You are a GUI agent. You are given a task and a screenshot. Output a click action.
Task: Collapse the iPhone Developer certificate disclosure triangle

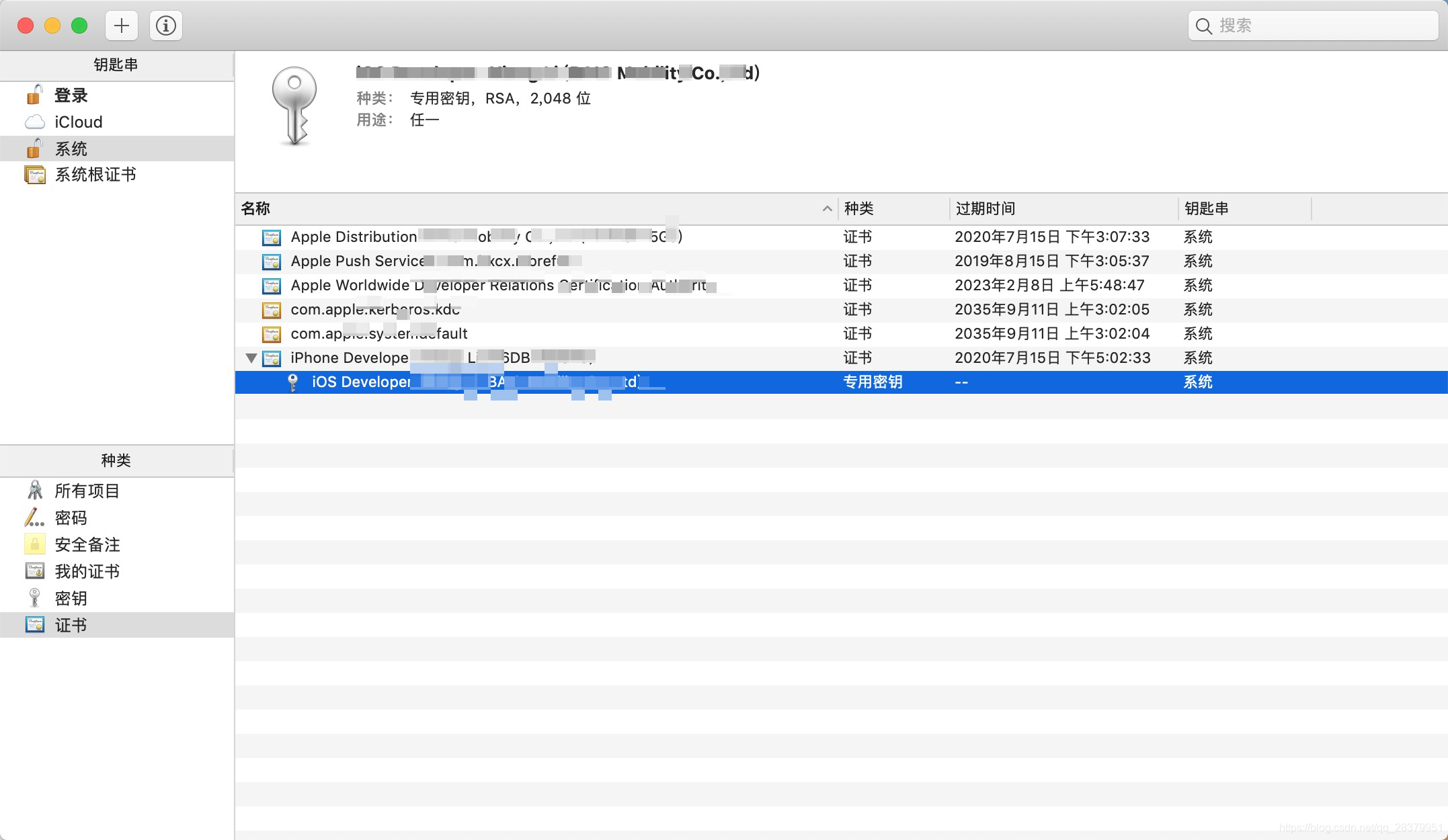[251, 358]
